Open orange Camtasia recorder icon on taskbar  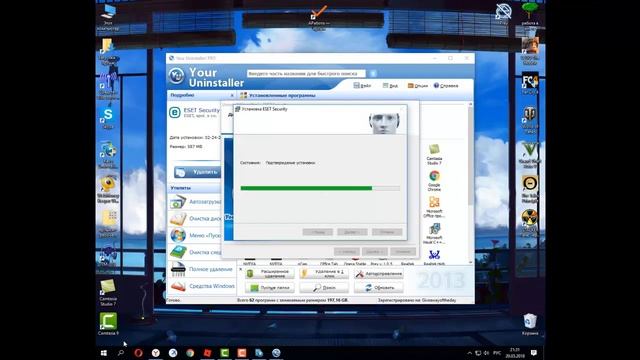(242, 353)
